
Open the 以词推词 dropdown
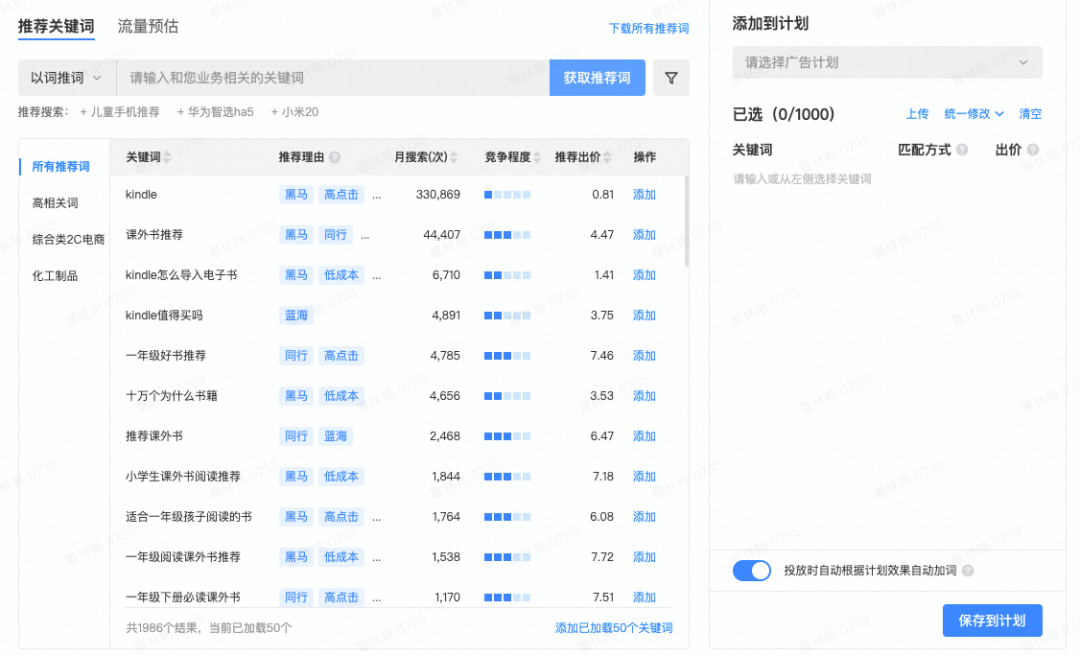tap(66, 78)
